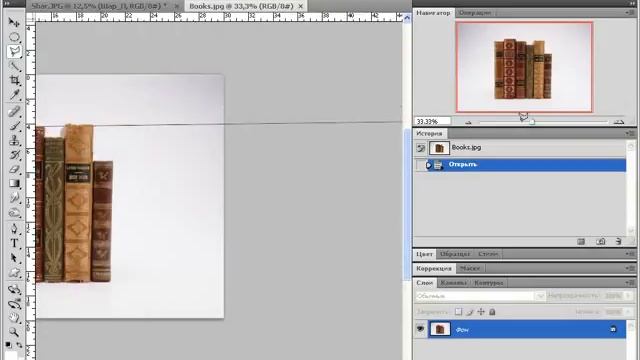The height and width of the screenshot is (360, 640).
Task: Select the Eraser tool
Action: pyautogui.click(x=14, y=169)
